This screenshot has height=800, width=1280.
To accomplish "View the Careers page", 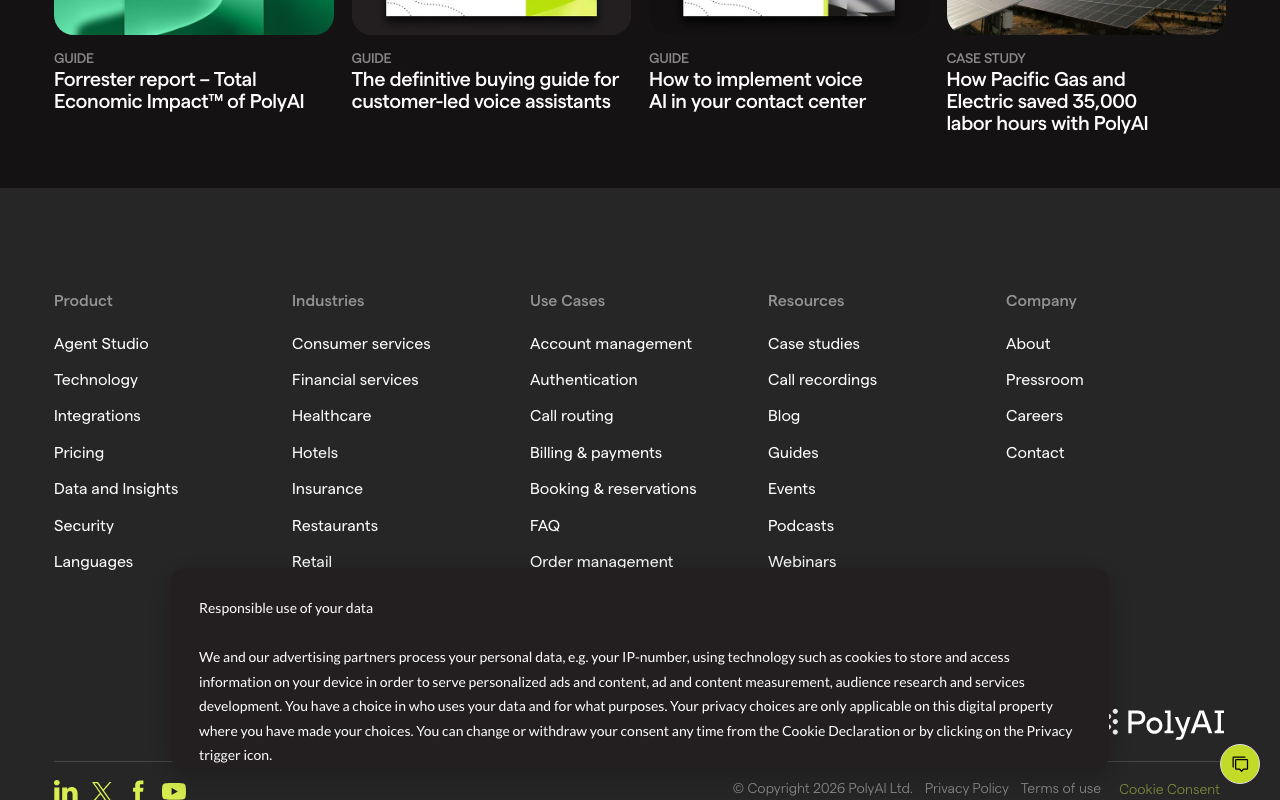I will click(1034, 416).
